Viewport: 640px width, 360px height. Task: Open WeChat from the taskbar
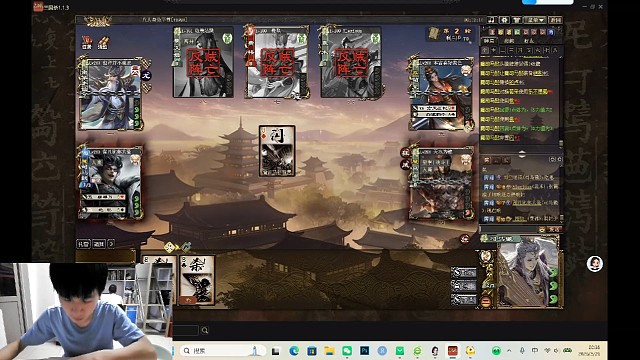(347, 351)
